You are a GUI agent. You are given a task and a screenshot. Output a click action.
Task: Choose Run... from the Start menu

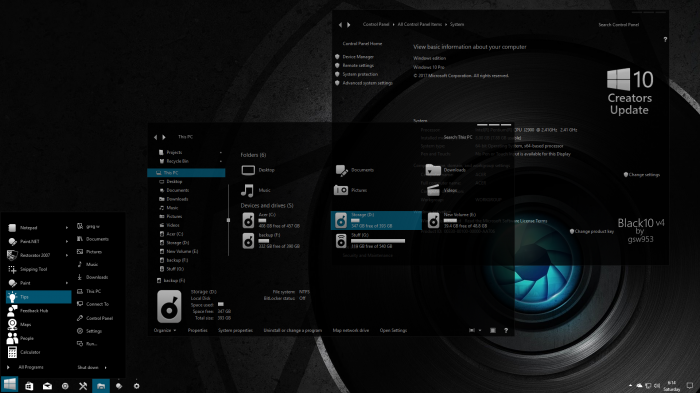tap(87, 344)
